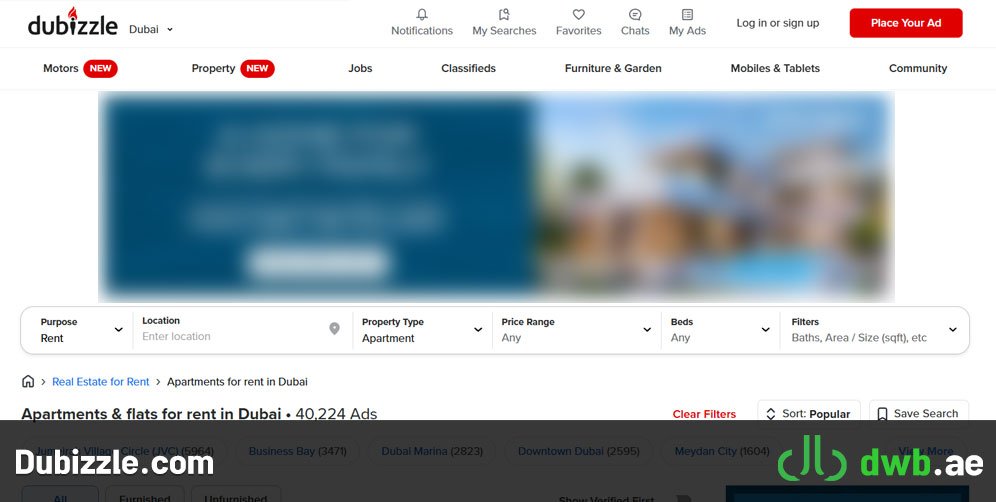Open Favorites heart icon
The height and width of the screenshot is (502, 996).
578,15
